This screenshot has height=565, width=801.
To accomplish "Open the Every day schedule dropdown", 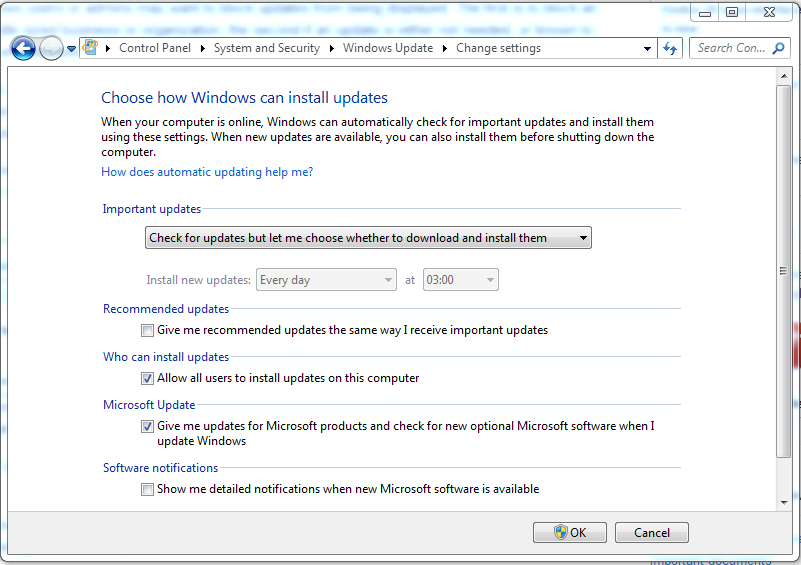I will 326,280.
